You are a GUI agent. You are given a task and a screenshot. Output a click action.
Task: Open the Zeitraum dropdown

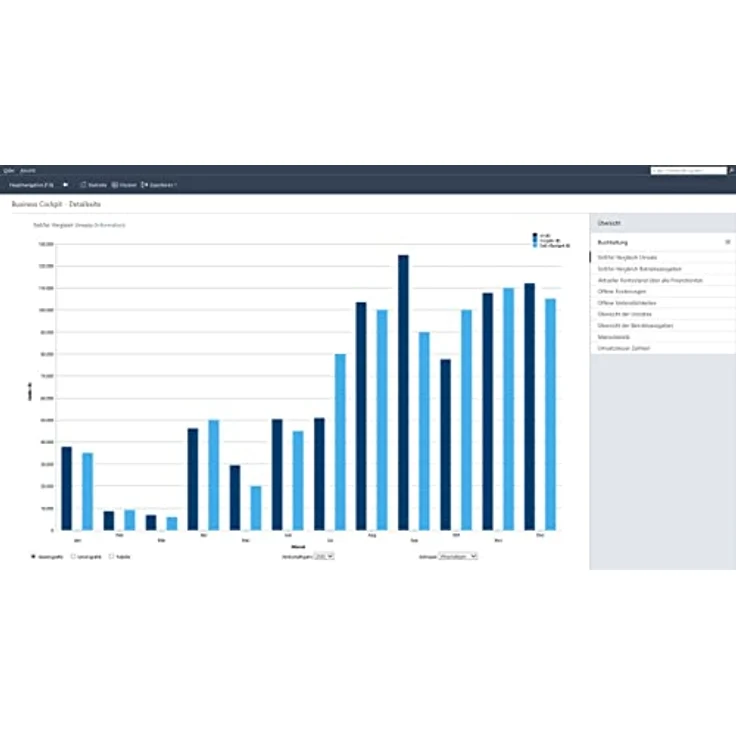pyautogui.click(x=459, y=556)
